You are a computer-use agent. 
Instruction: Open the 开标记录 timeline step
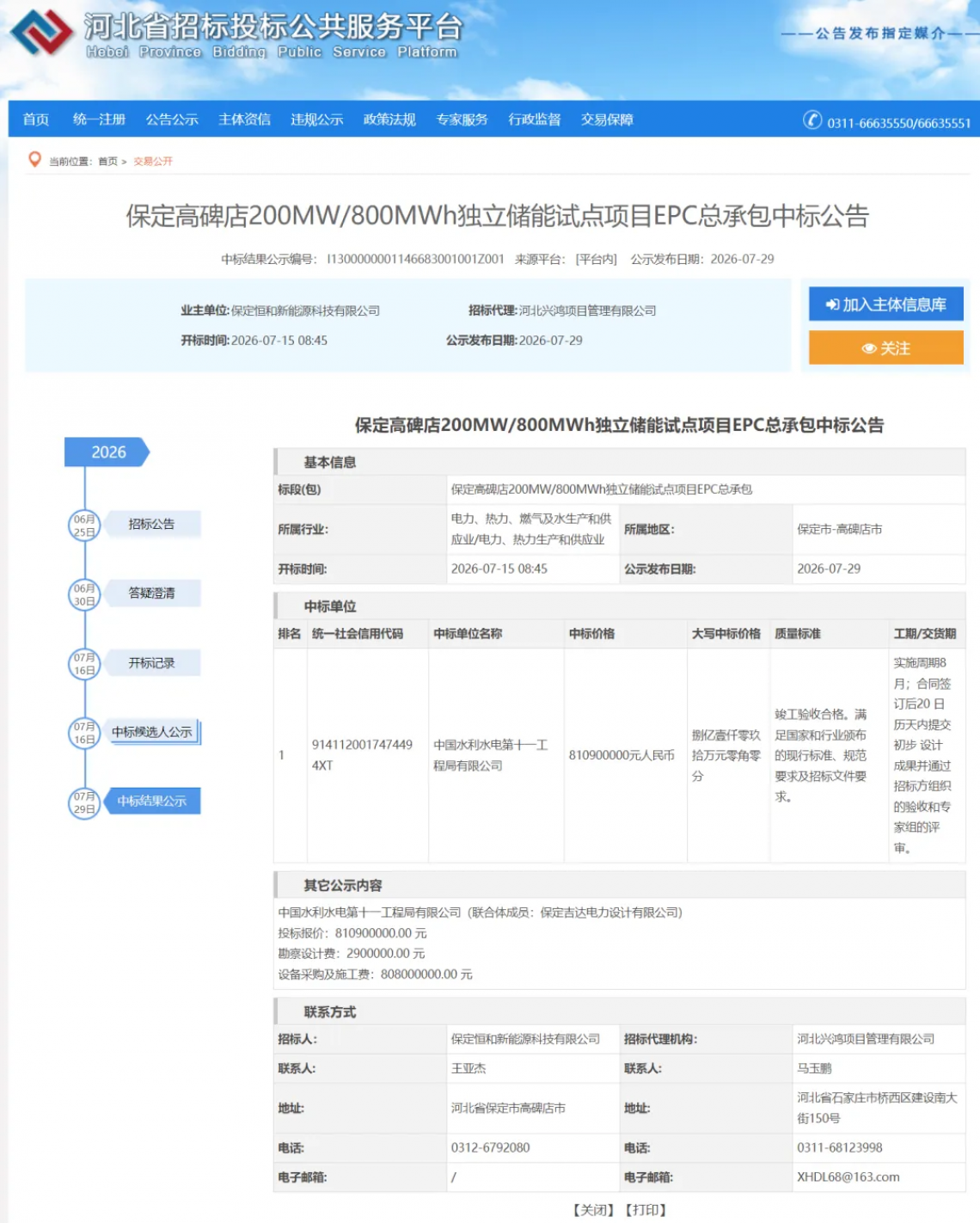point(151,663)
